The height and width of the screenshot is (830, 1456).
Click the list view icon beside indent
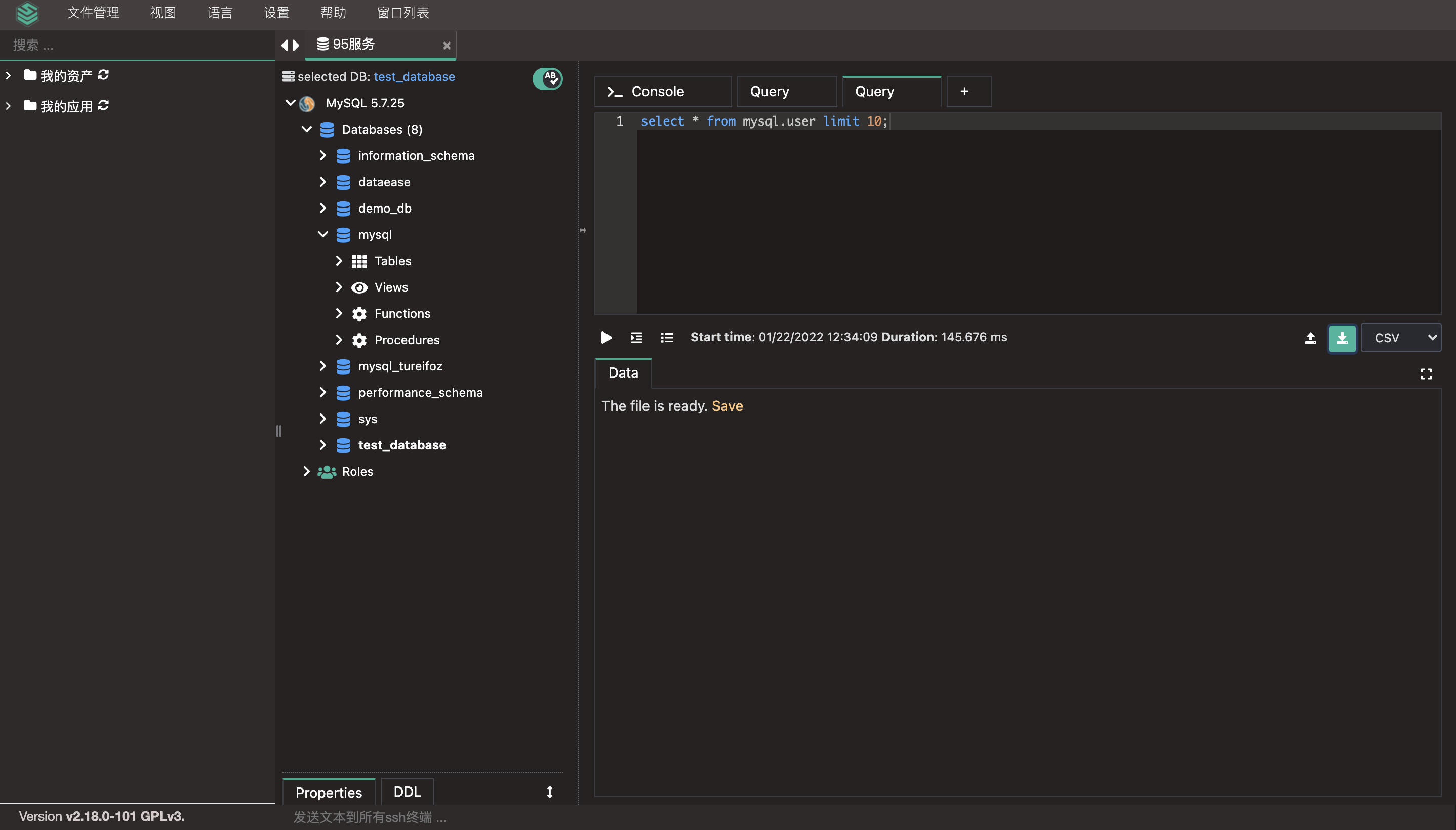pyautogui.click(x=666, y=338)
